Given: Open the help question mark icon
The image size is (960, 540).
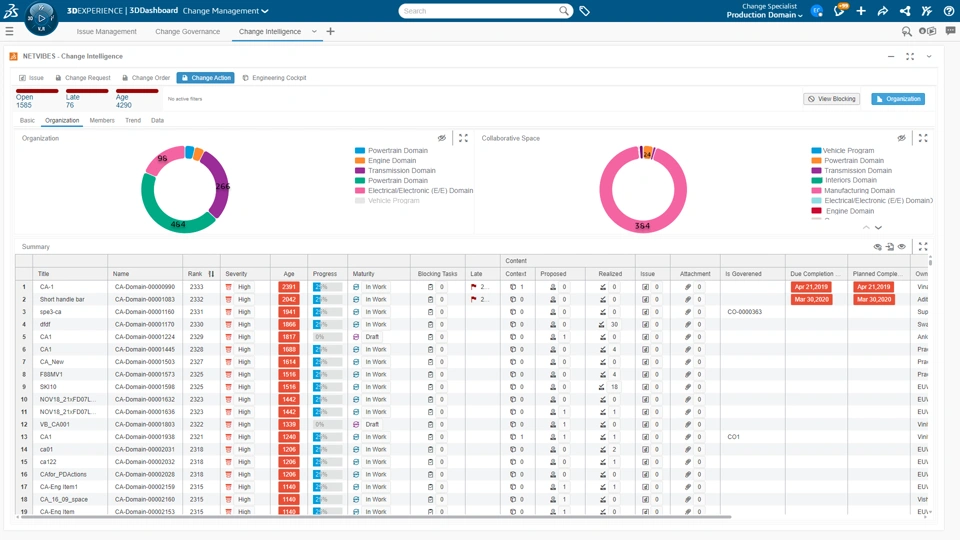Looking at the screenshot, I should click(948, 11).
